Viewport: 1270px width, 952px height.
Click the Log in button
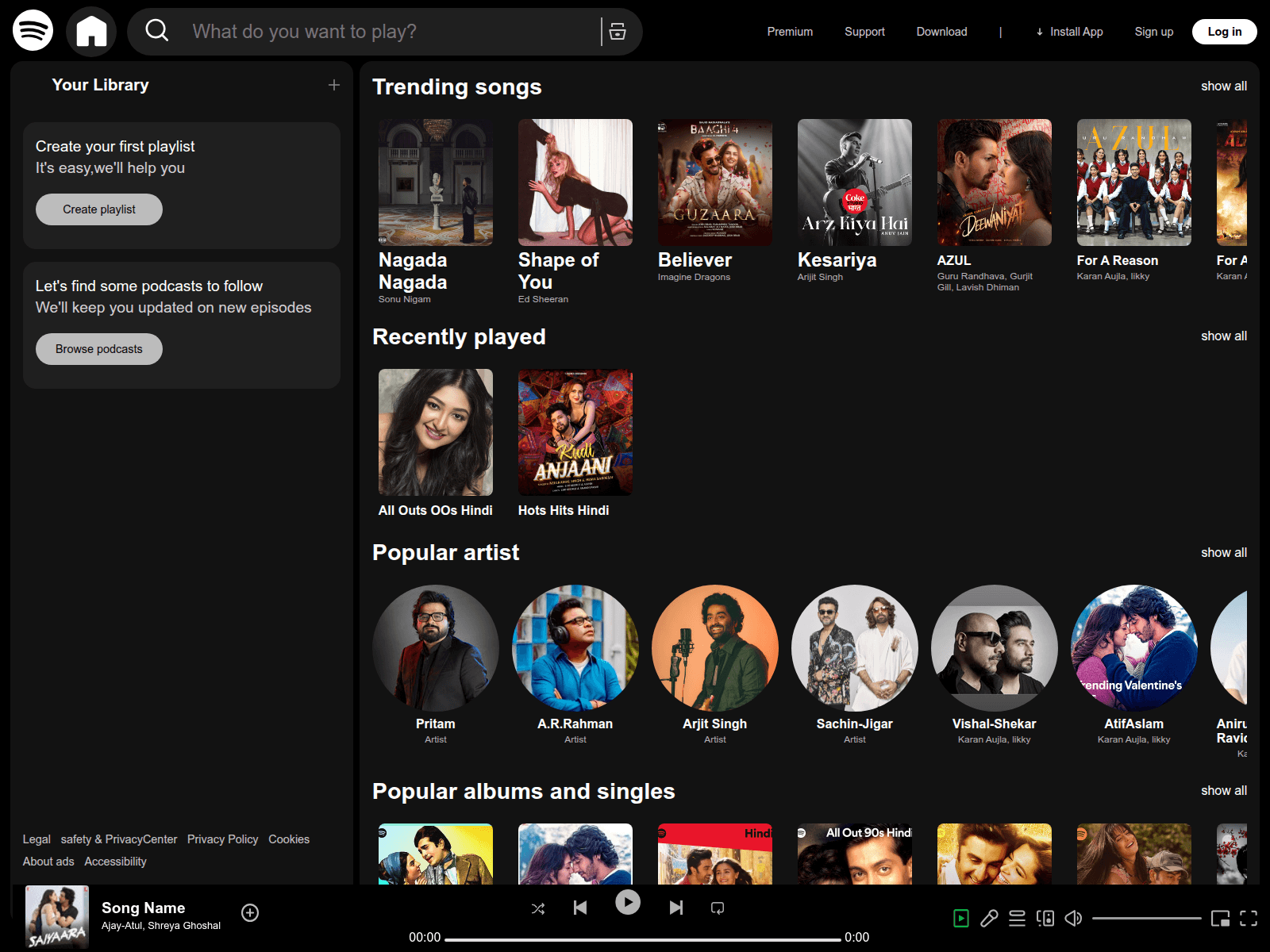coord(1225,32)
